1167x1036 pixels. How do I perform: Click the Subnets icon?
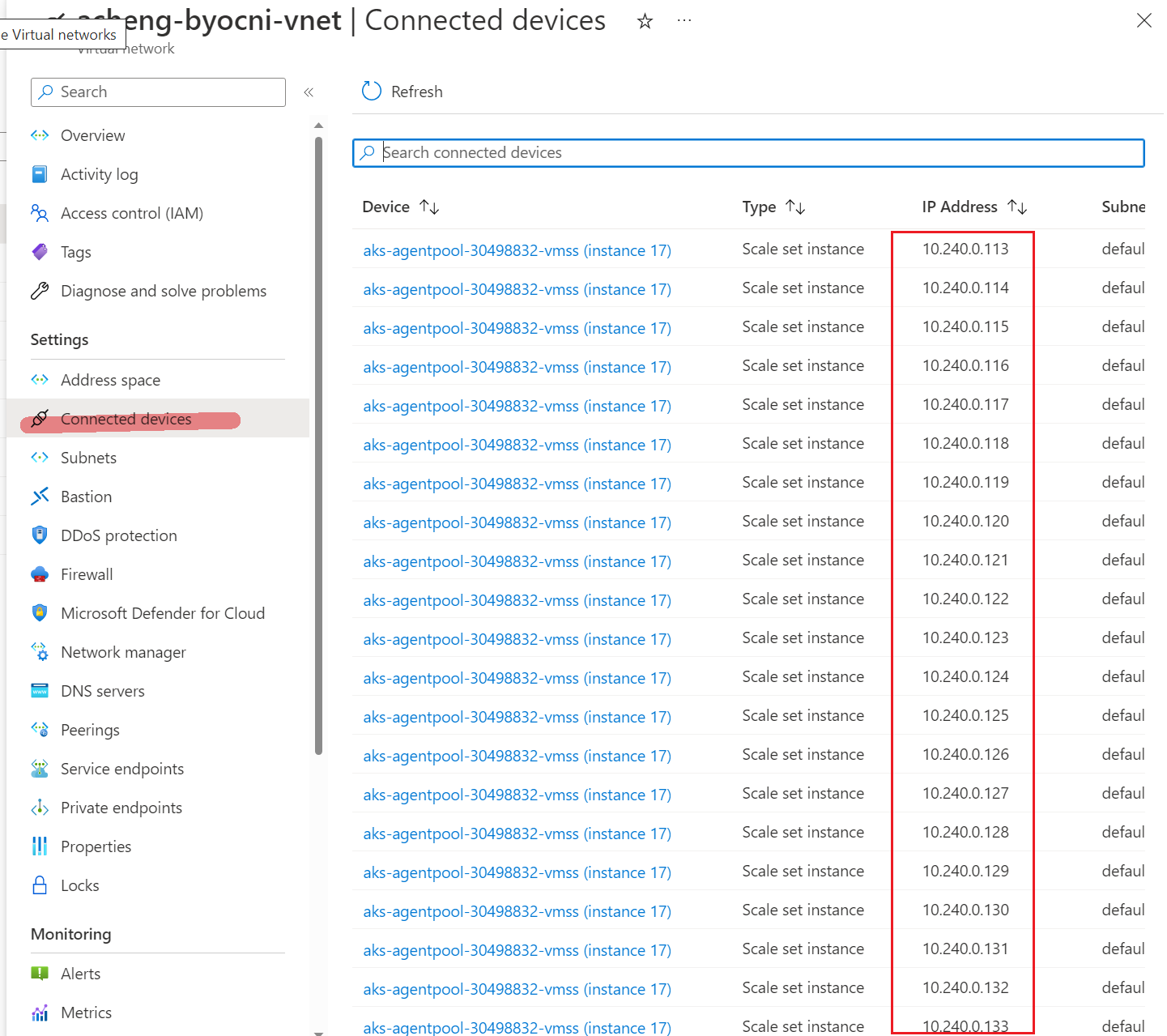pos(40,458)
